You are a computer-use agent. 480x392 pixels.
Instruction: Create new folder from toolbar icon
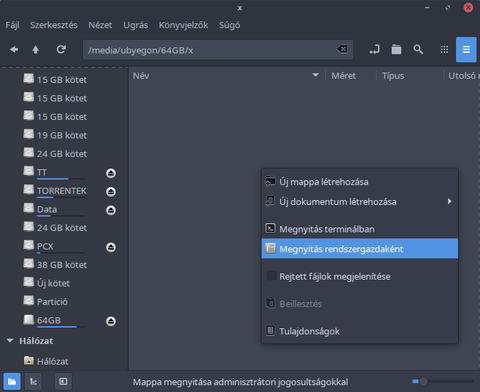(x=396, y=50)
